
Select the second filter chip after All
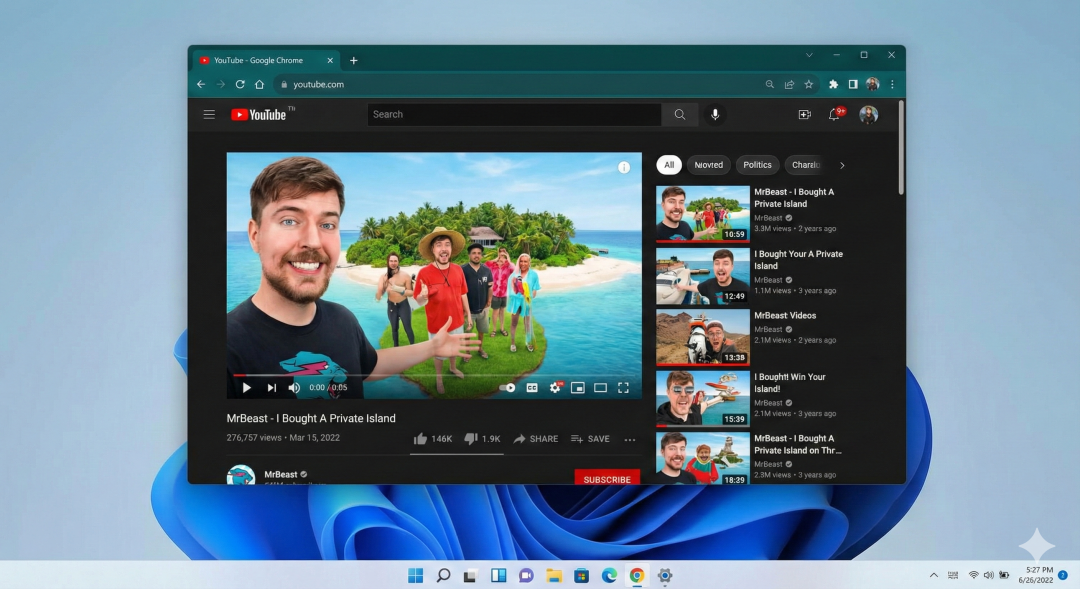tap(708, 165)
